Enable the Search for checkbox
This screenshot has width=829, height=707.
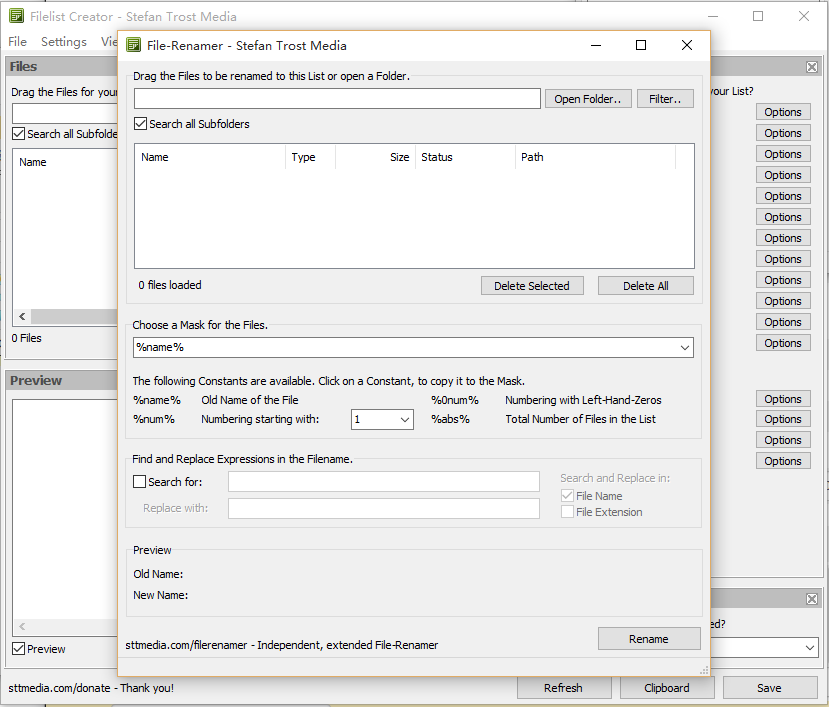(x=140, y=482)
